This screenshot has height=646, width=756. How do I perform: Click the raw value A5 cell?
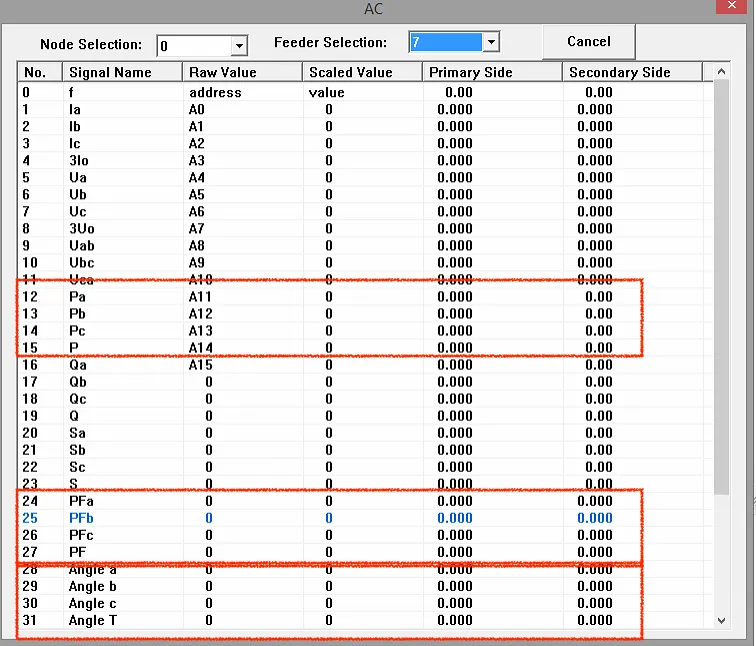197,194
